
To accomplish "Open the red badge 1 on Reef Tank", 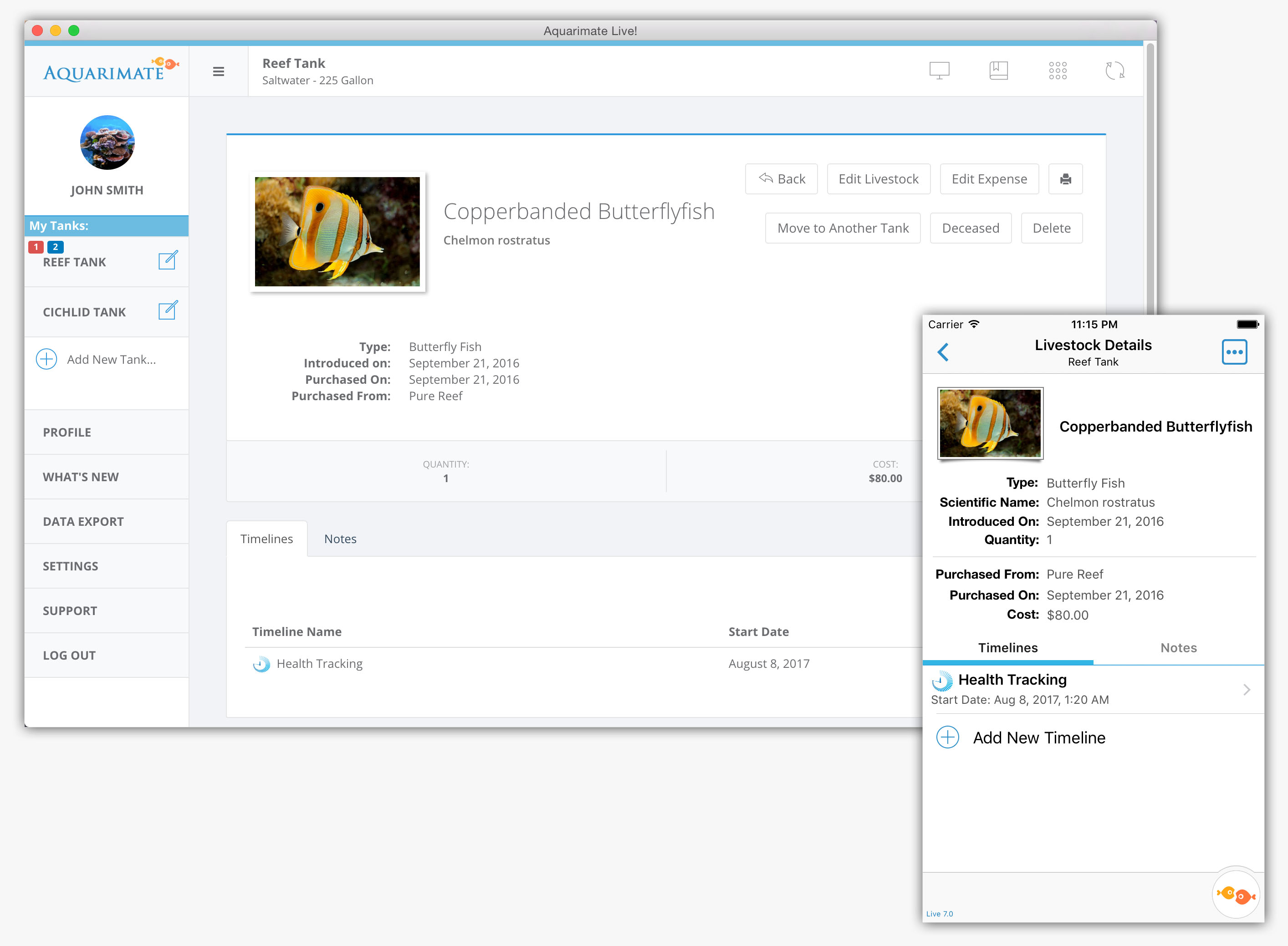I will pos(36,247).
